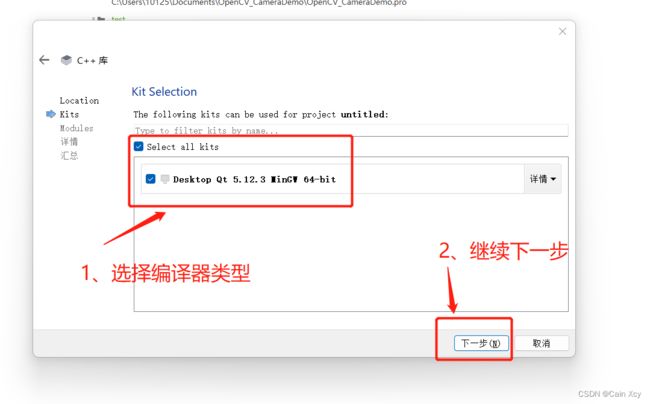Image resolution: width=650 pixels, height=404 pixels.
Task: Go back using the left arrow icon
Action: click(x=44, y=60)
